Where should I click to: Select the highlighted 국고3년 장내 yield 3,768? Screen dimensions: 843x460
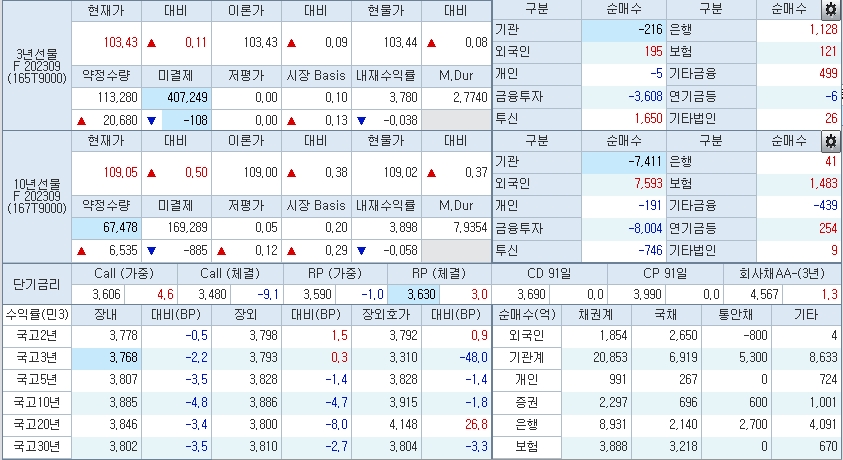(x=108, y=358)
